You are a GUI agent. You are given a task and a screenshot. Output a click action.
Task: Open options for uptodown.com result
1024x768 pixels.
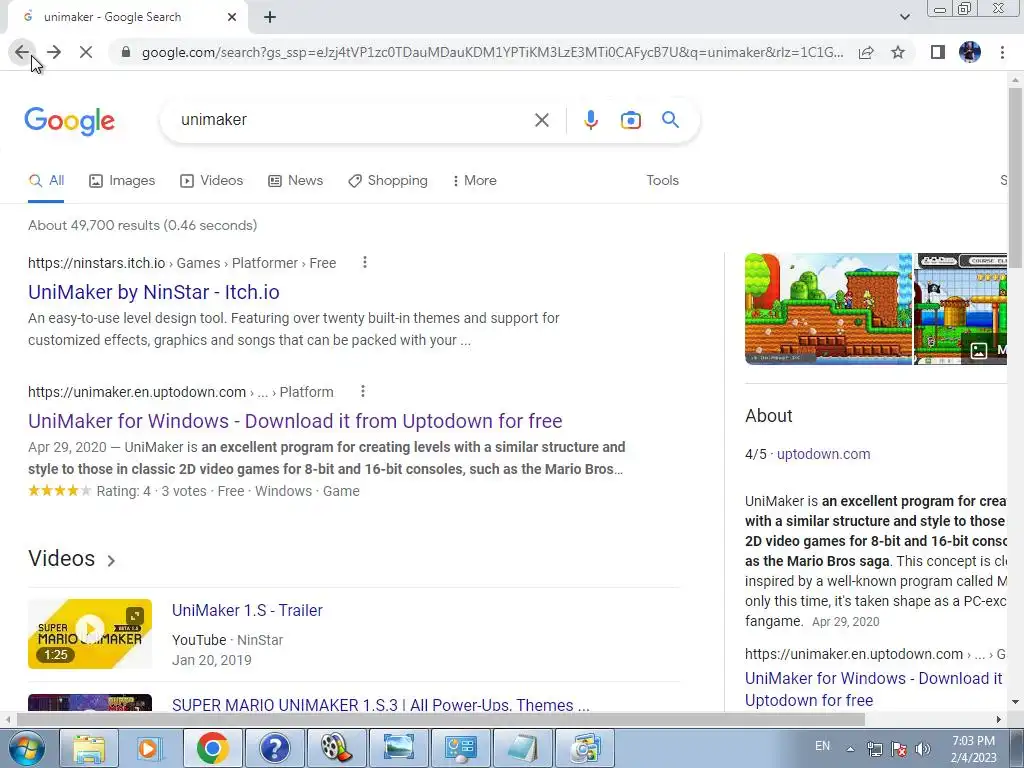click(x=362, y=392)
